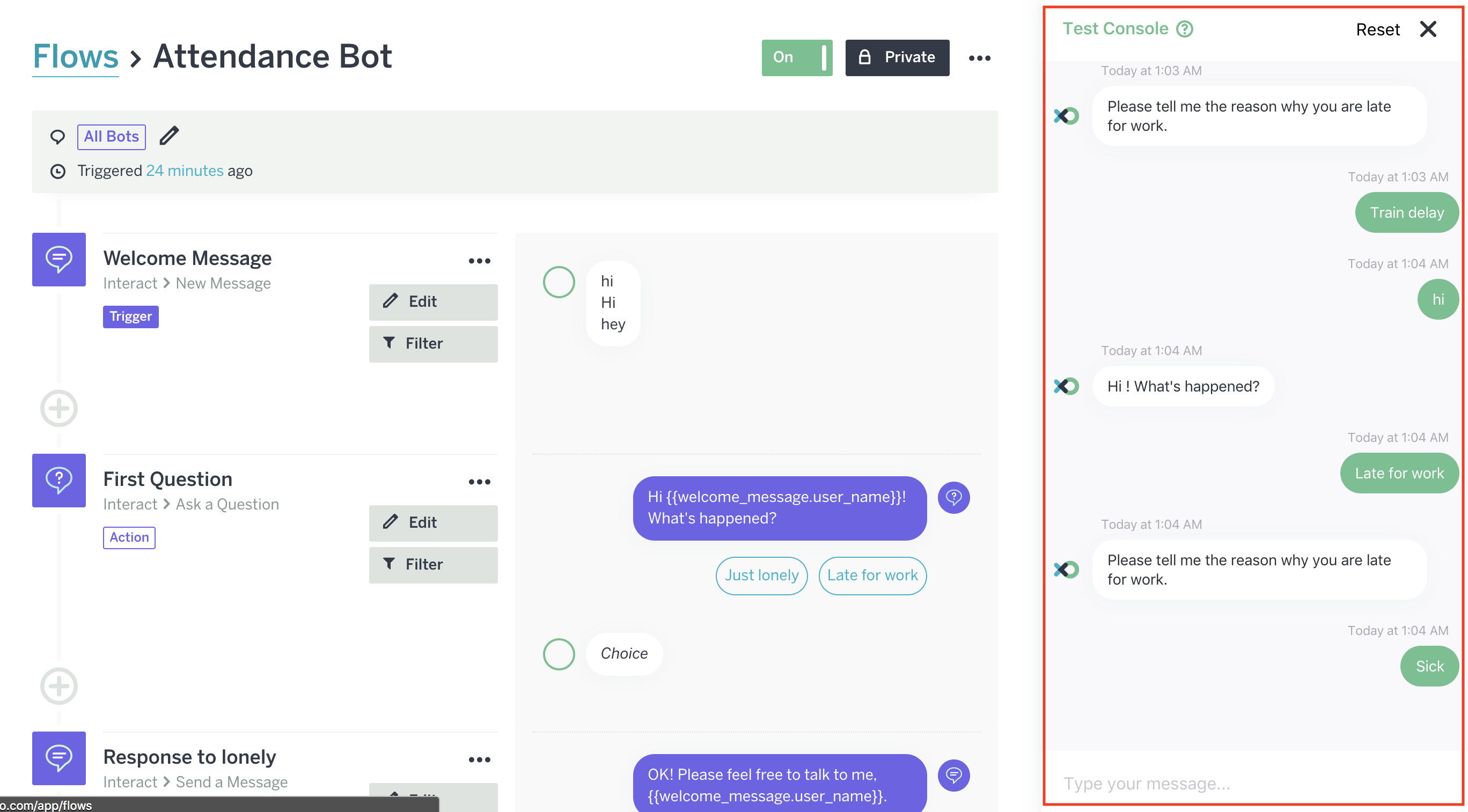Add a step below First Question
Image resolution: width=1468 pixels, height=812 pixels.
(x=58, y=685)
